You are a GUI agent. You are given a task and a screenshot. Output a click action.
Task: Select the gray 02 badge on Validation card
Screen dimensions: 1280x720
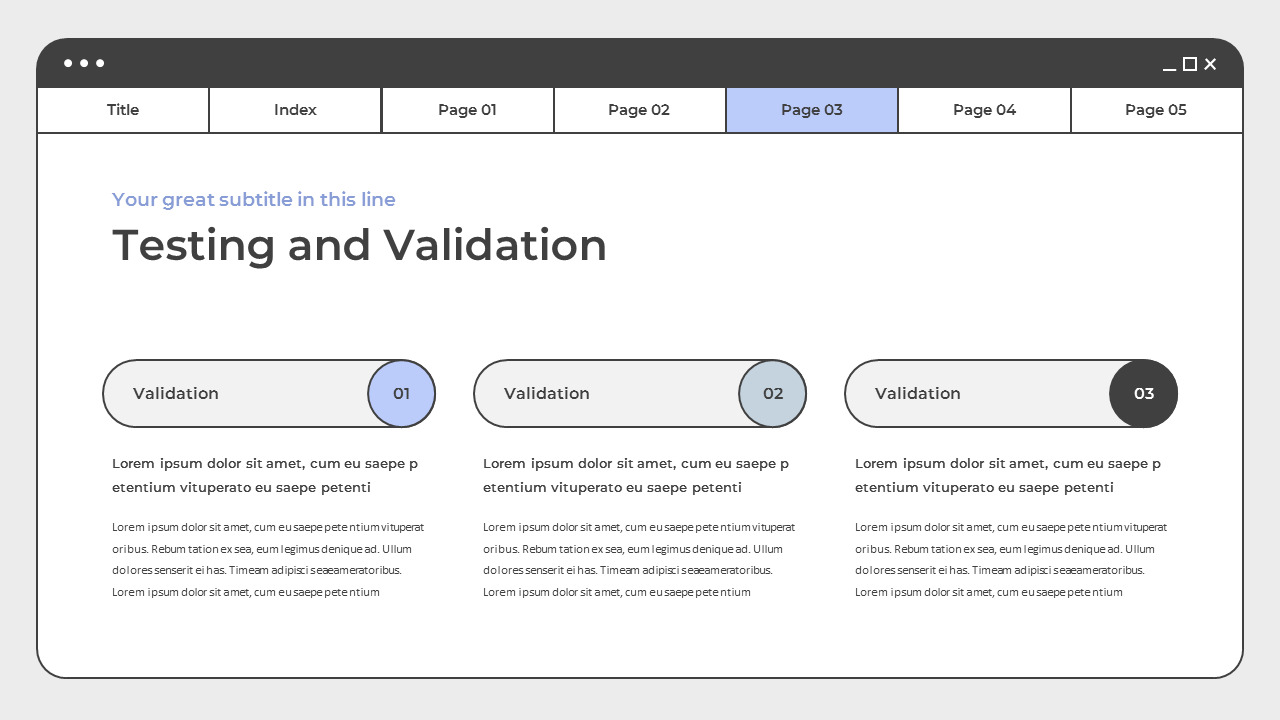click(772, 393)
